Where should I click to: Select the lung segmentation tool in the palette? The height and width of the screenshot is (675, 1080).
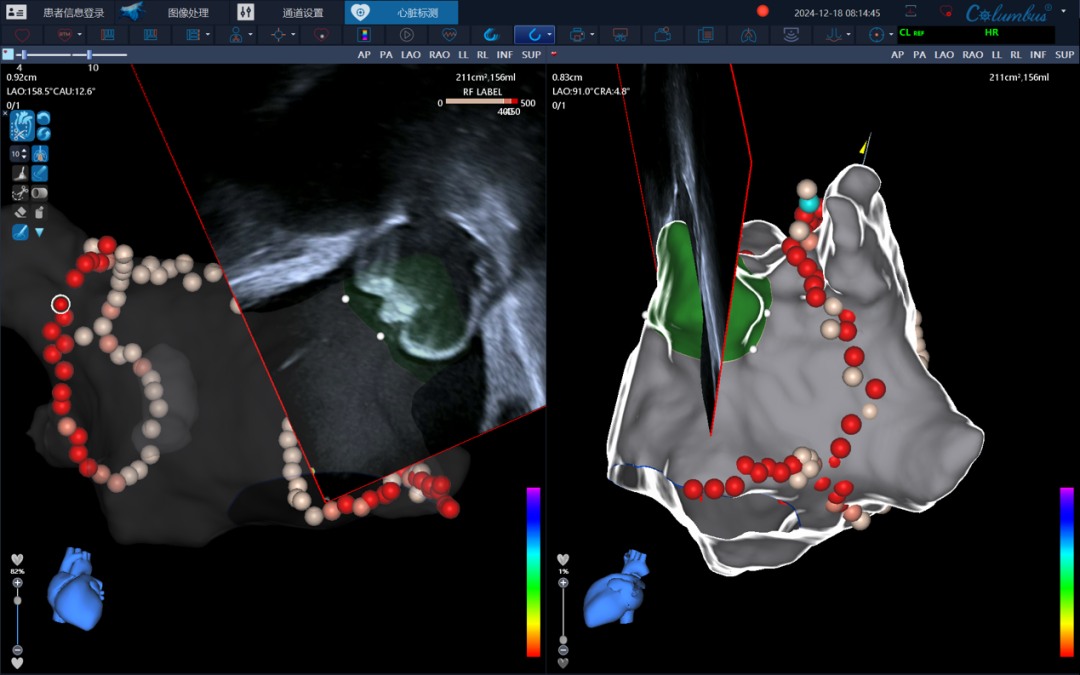pyautogui.click(x=40, y=154)
